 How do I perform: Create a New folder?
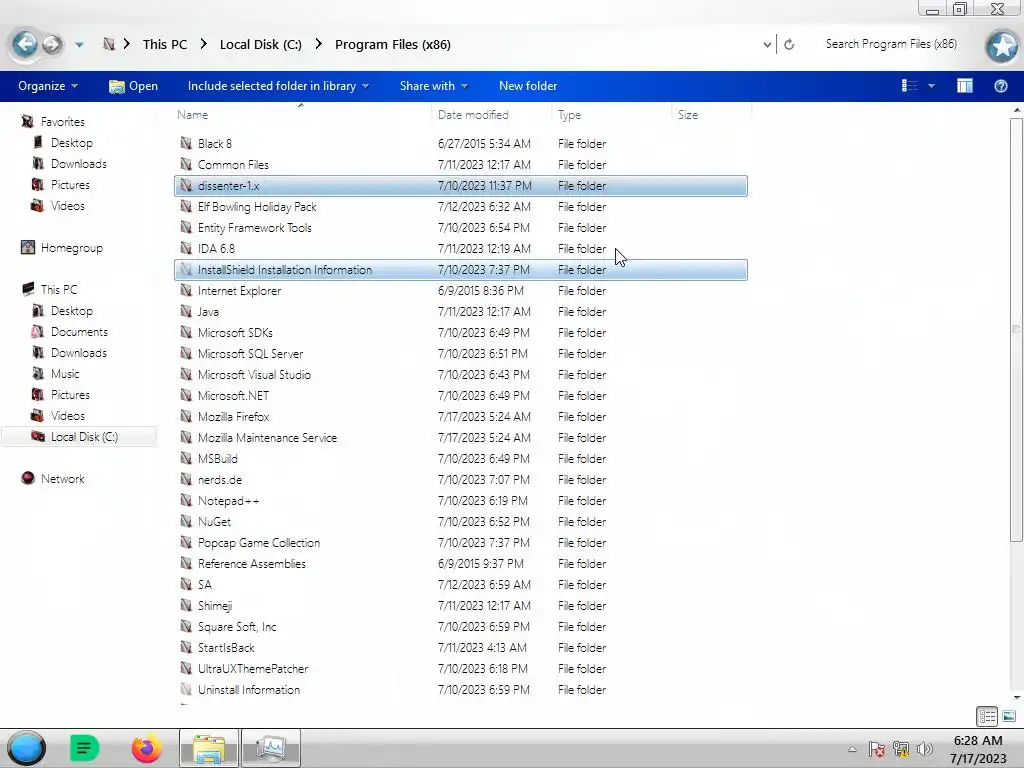tap(528, 86)
